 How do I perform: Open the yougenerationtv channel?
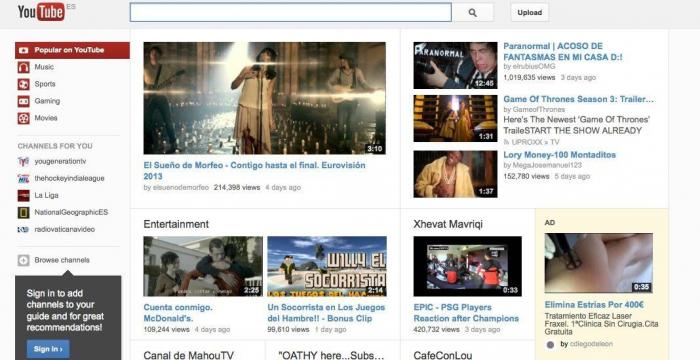pyautogui.click(x=60, y=161)
